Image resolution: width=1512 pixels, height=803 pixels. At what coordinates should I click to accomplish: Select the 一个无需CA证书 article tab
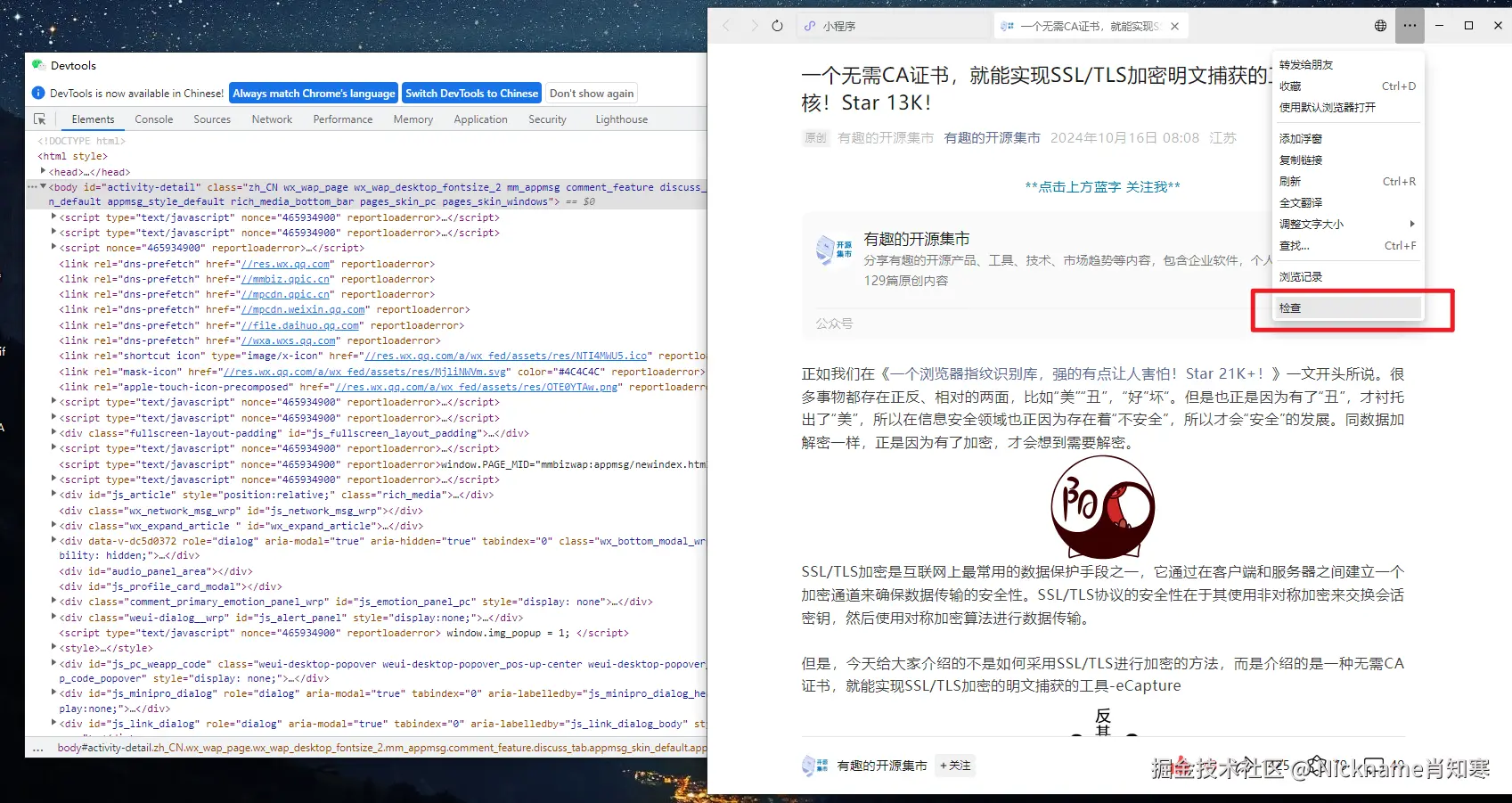1091,27
